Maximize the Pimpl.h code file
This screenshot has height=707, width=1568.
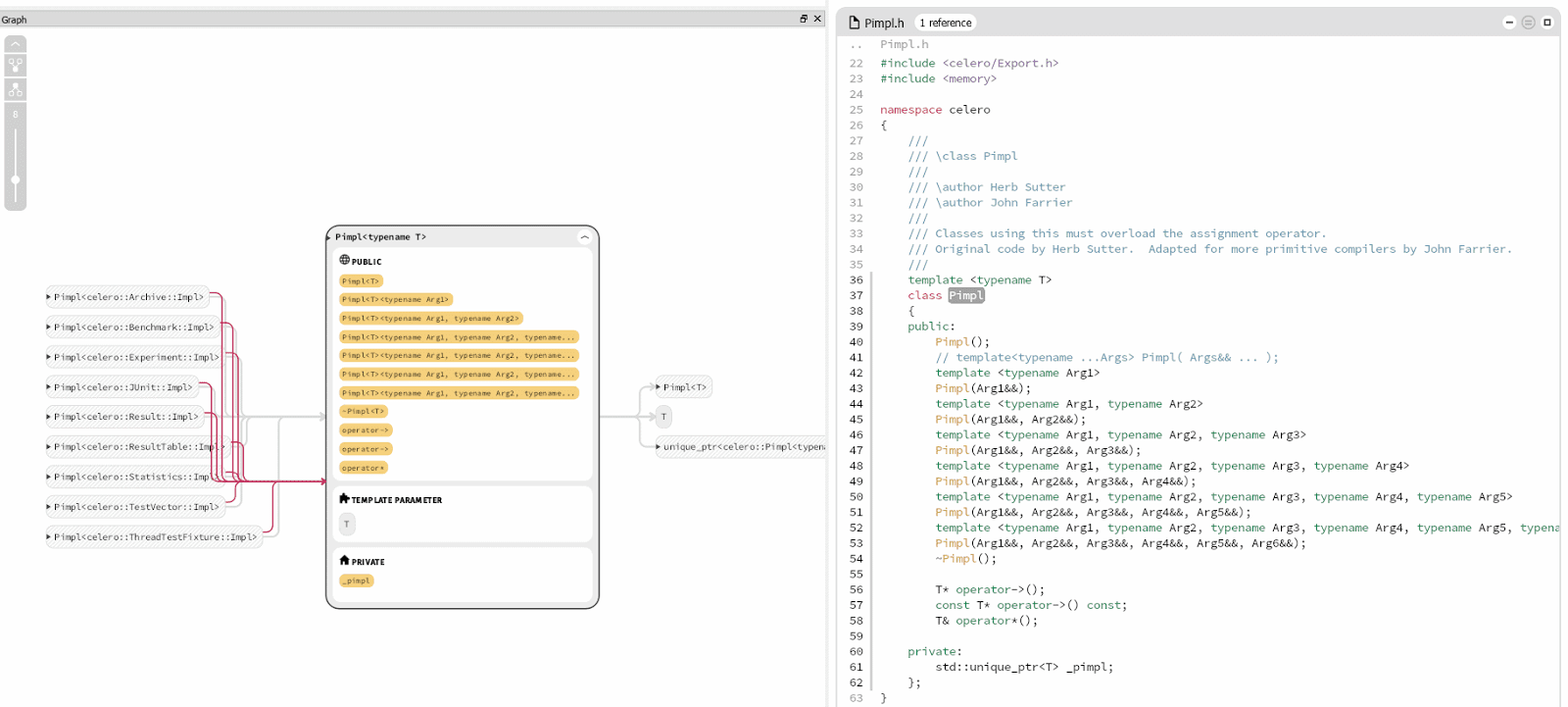(1547, 23)
